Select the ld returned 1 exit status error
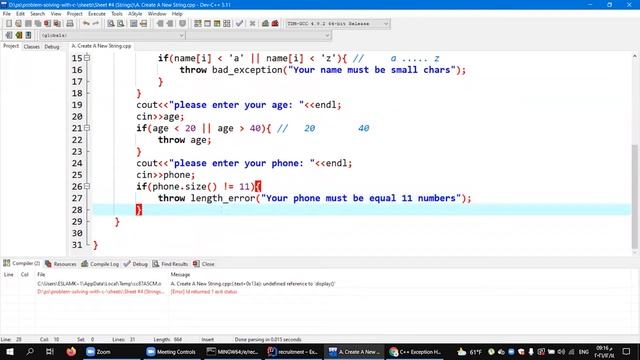 pos(204,291)
